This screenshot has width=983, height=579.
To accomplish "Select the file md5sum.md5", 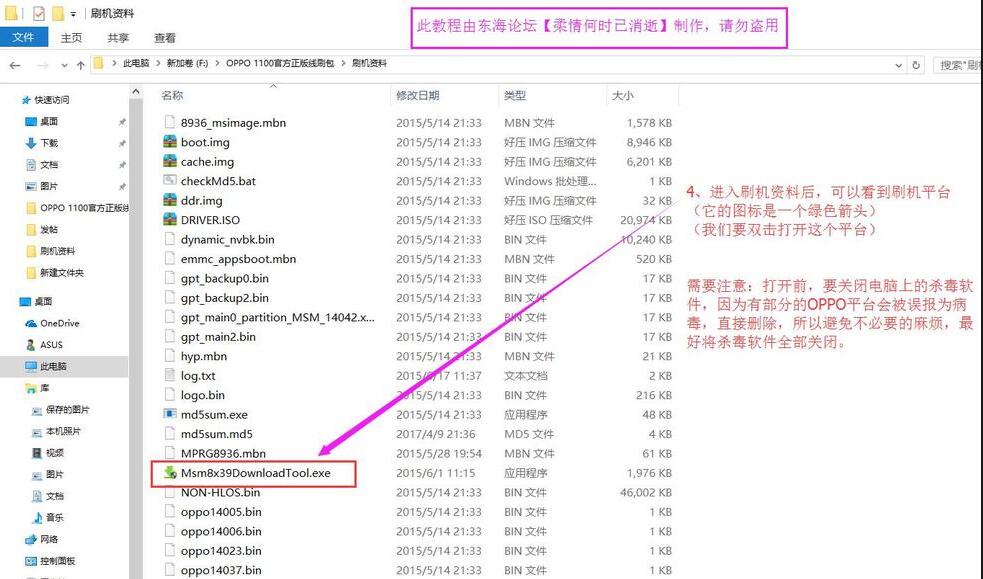I will 216,434.
